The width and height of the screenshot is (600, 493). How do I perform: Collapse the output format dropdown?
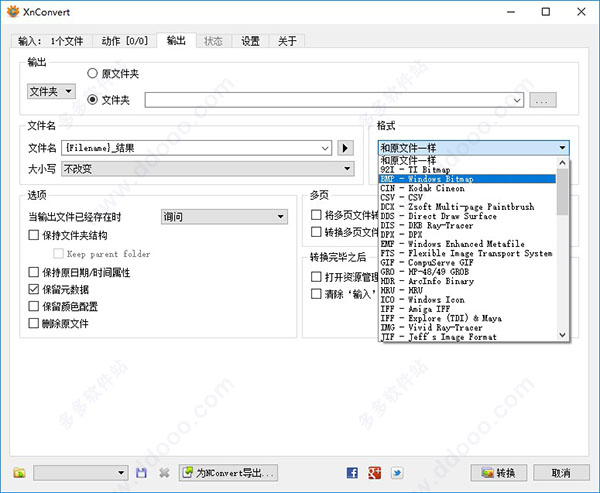pos(474,148)
